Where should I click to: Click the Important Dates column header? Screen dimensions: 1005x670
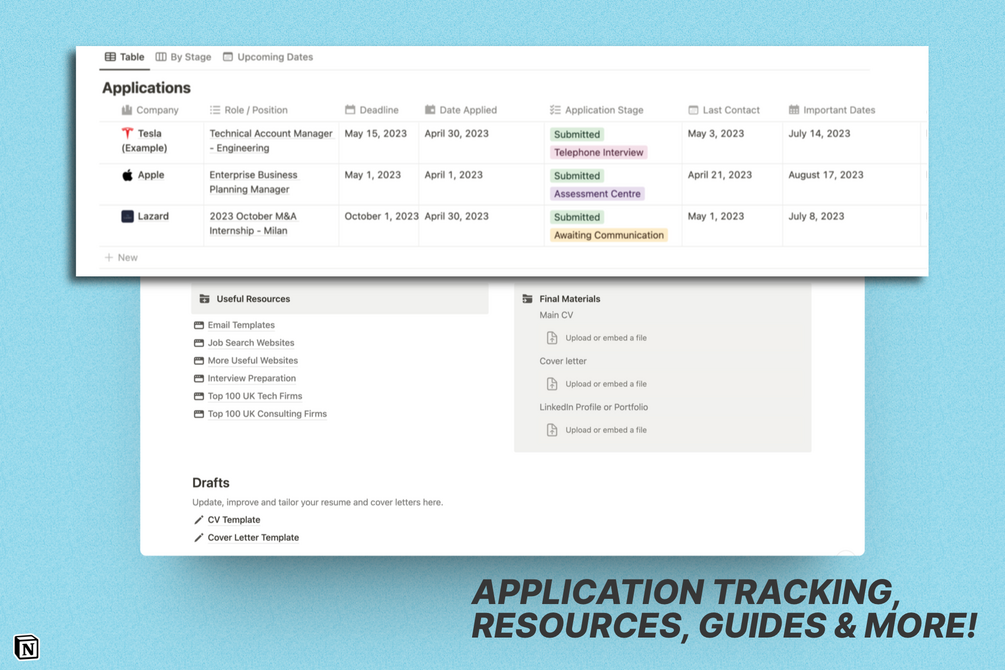[832, 110]
